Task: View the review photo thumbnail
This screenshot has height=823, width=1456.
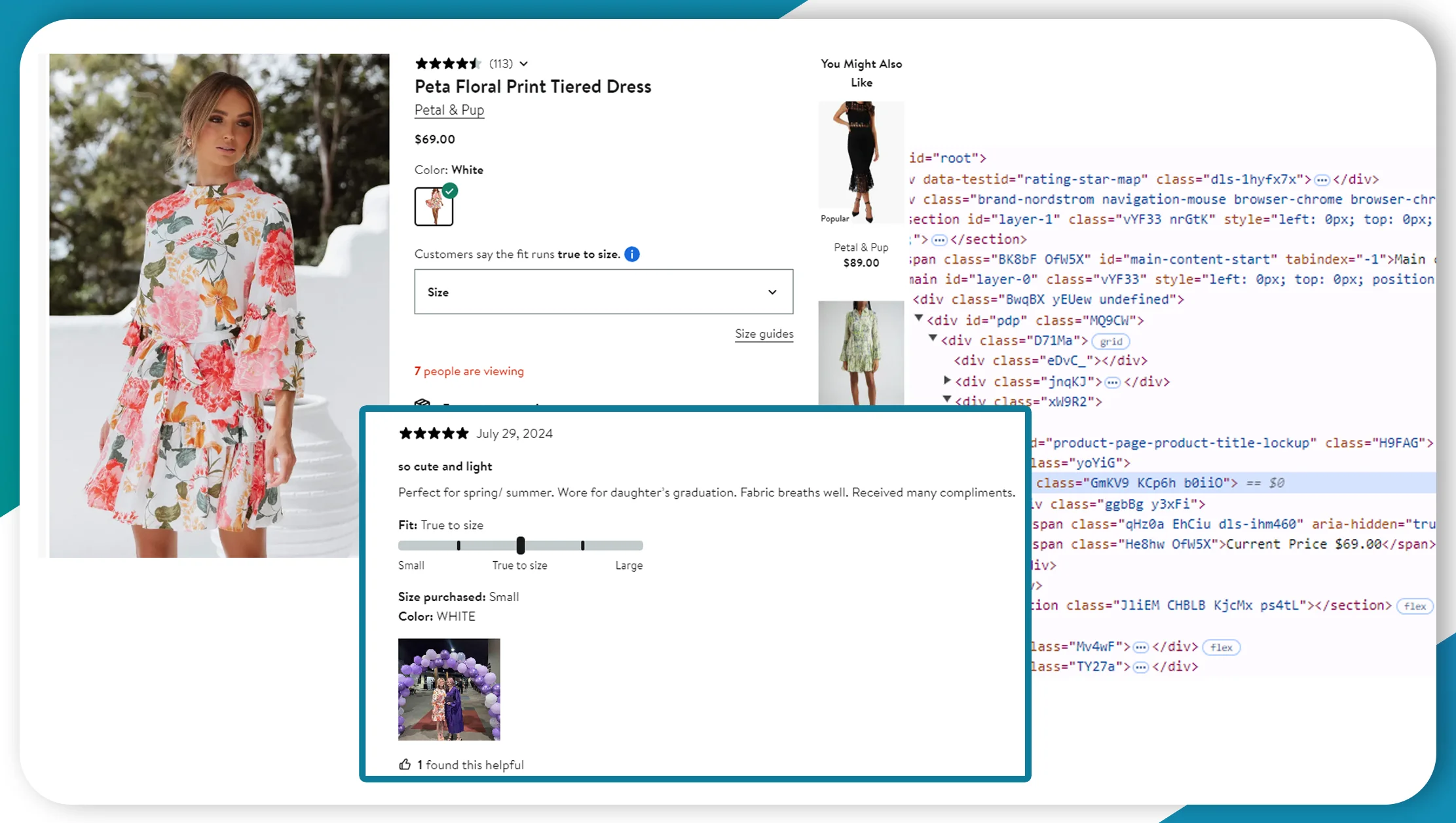Action: [449, 689]
